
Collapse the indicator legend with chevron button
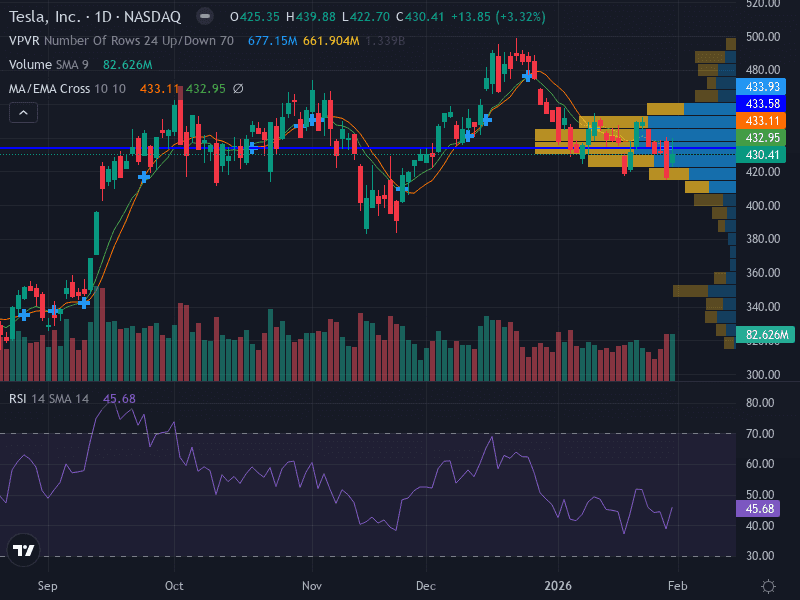tap(23, 113)
